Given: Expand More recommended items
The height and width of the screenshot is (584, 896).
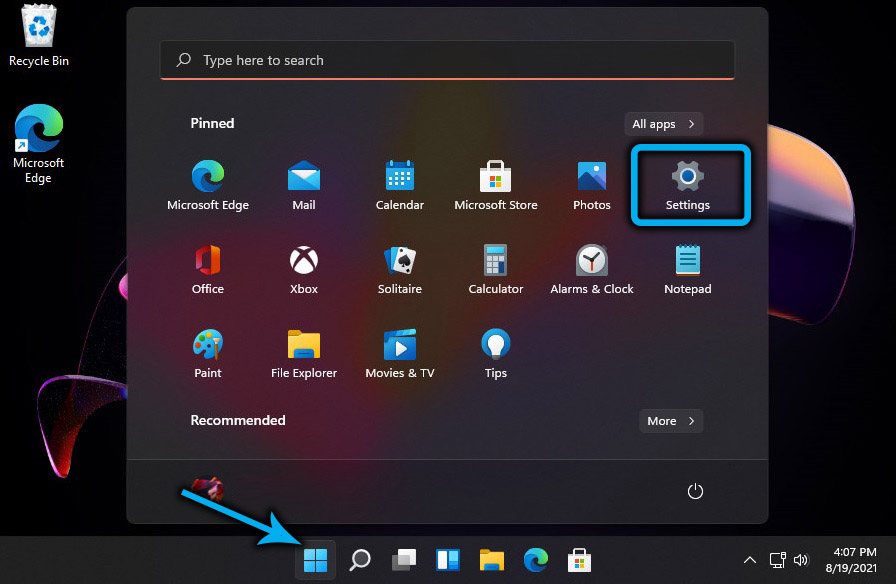Looking at the screenshot, I should tap(671, 421).
